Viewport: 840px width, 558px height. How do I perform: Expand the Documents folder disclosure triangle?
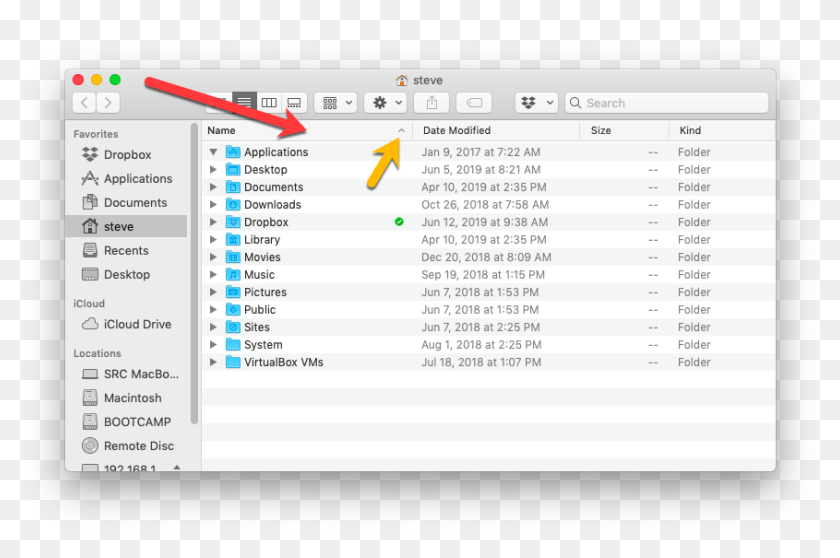pyautogui.click(x=213, y=187)
